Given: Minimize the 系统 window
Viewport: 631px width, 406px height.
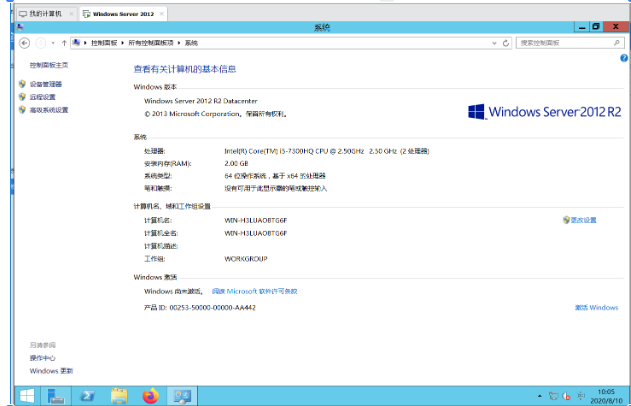Looking at the screenshot, I should [x=582, y=27].
